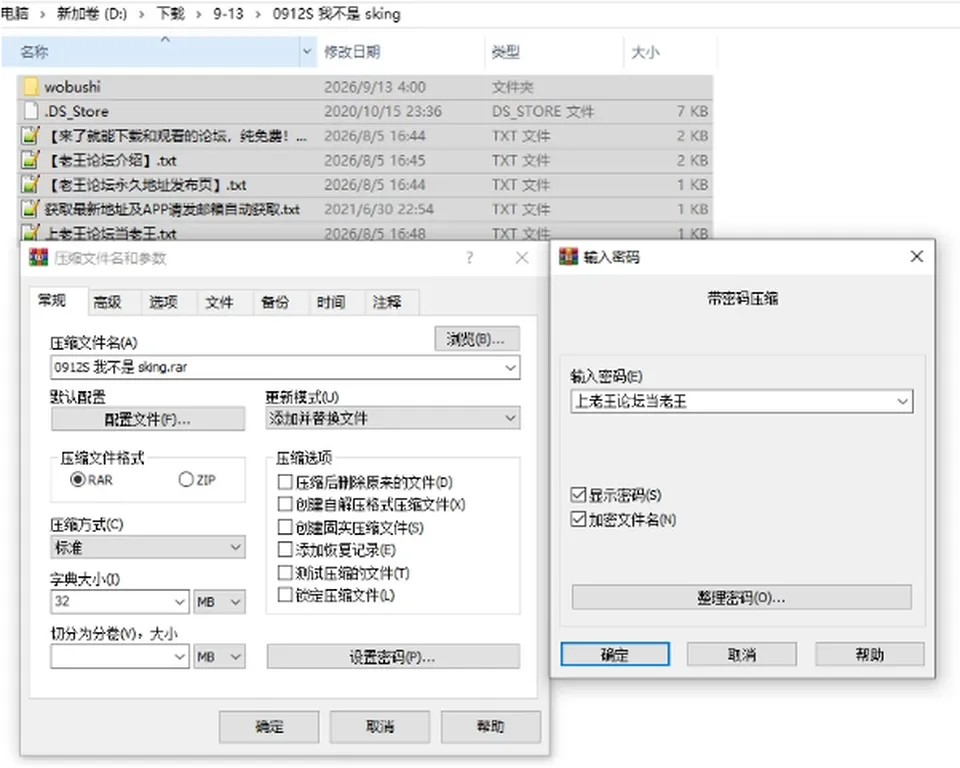Enable 创建固实压缩文件 checkbox

pyautogui.click(x=285, y=527)
